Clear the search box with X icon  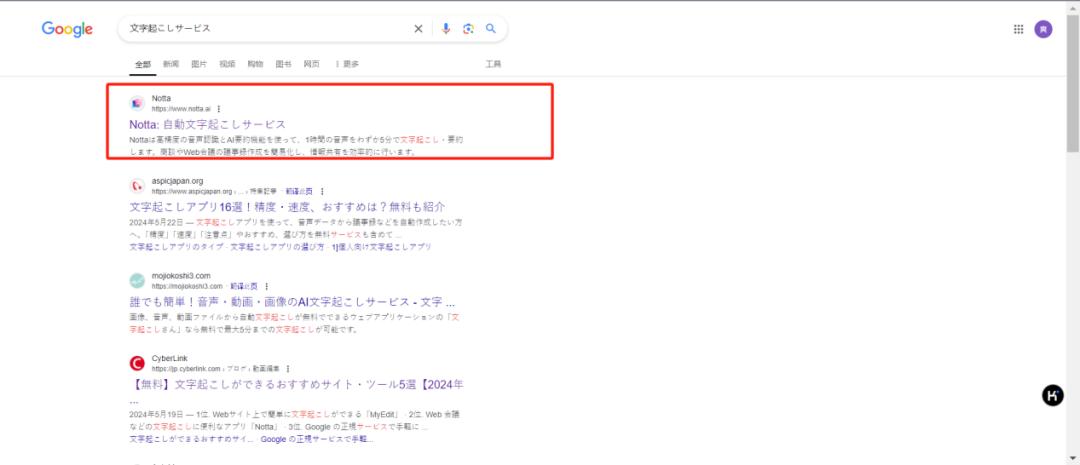click(x=418, y=29)
